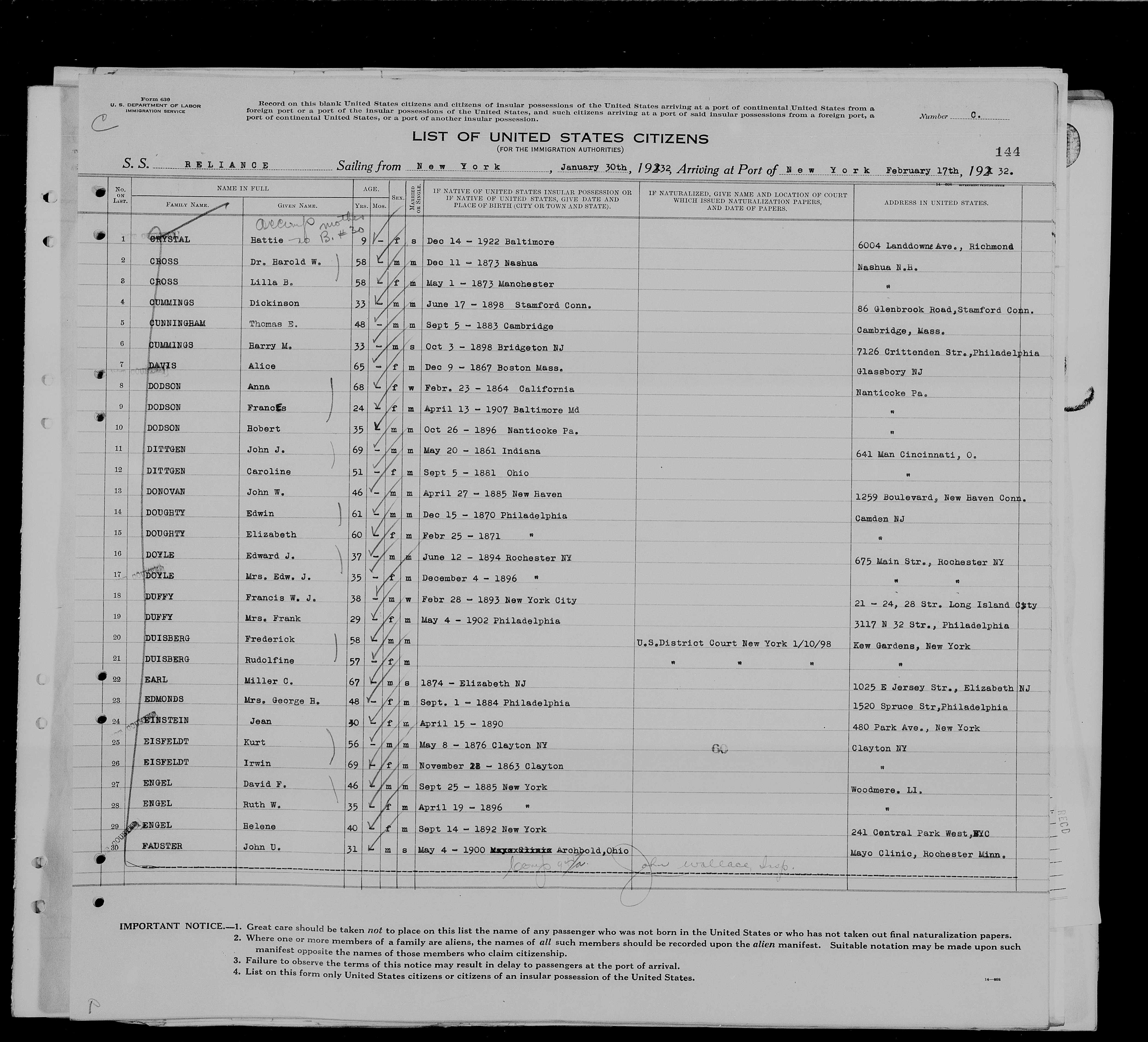The height and width of the screenshot is (1042, 1148).
Task: Click the birth entry Febr. 23 - 1864 California
Action: [x=499, y=389]
